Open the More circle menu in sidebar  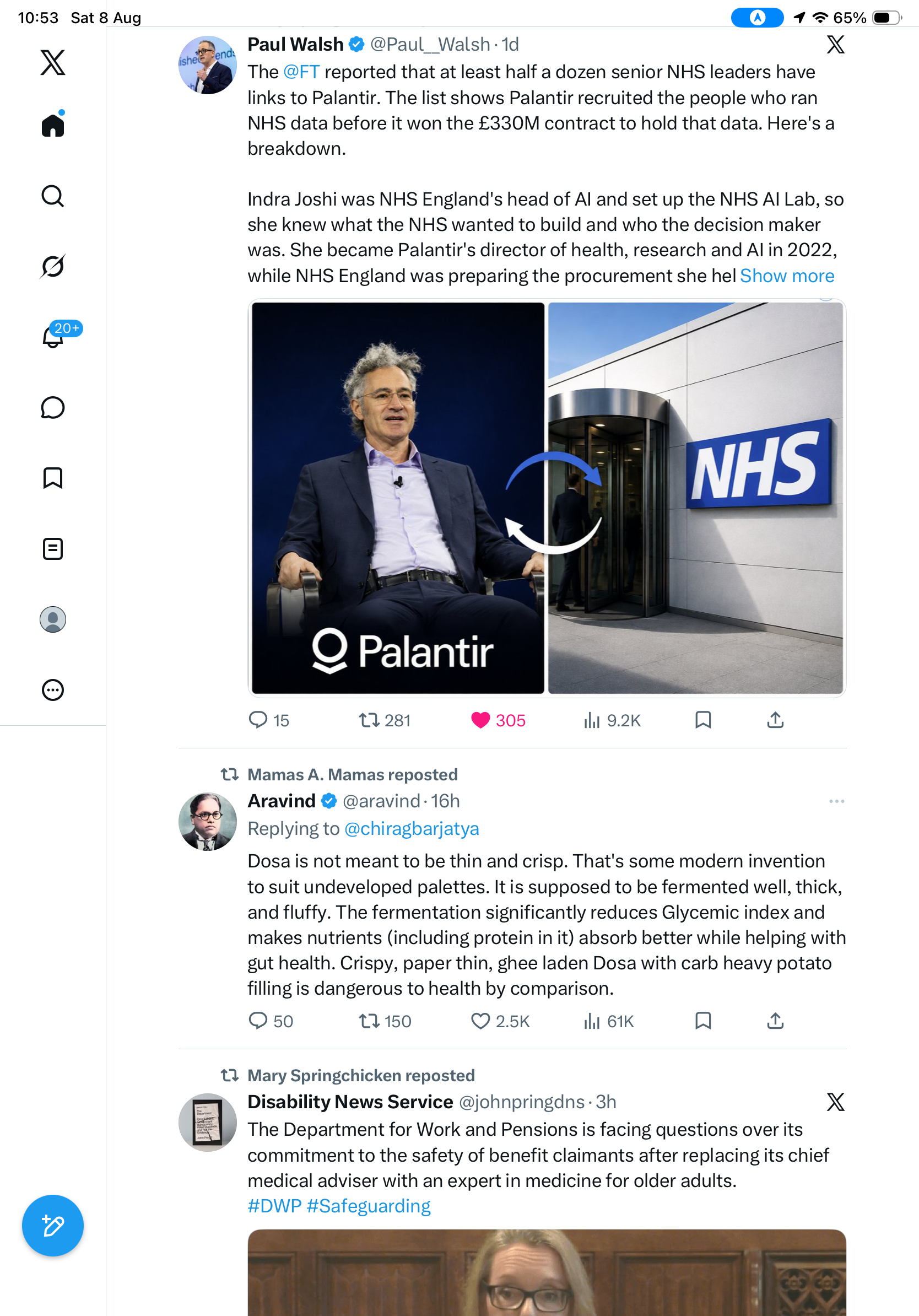(53, 689)
